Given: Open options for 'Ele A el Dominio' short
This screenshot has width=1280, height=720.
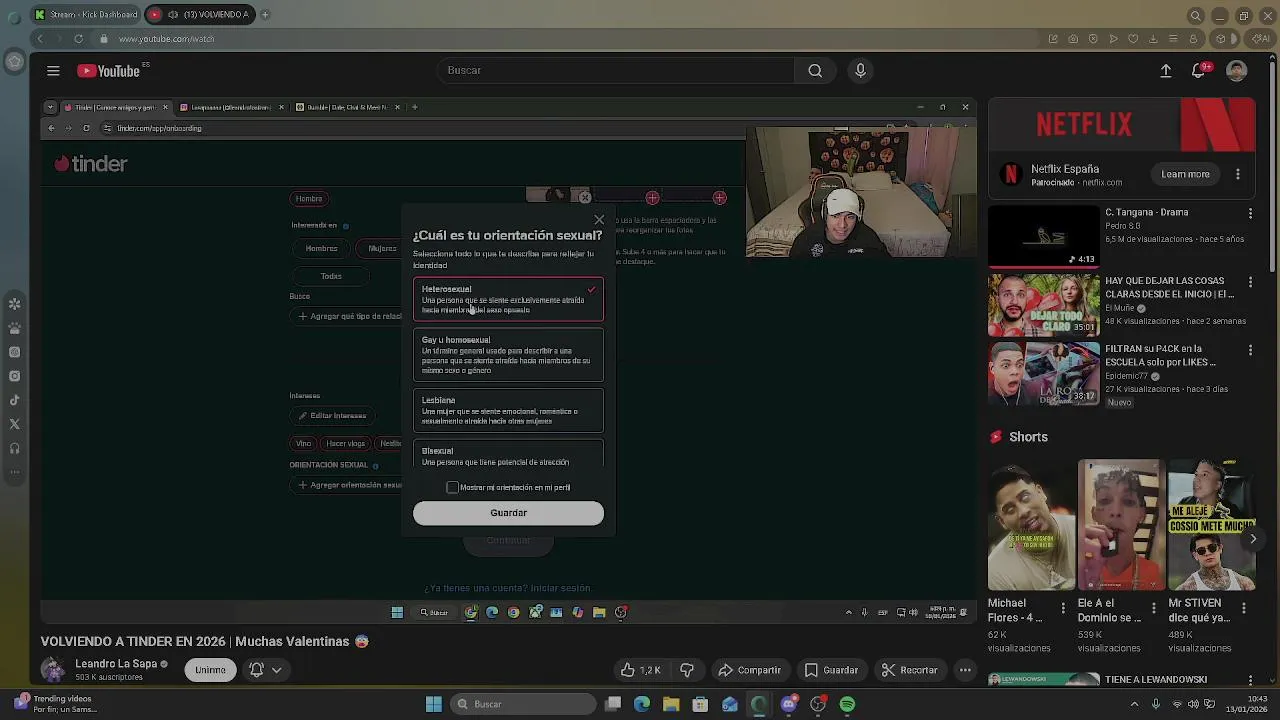Looking at the screenshot, I should (1154, 607).
